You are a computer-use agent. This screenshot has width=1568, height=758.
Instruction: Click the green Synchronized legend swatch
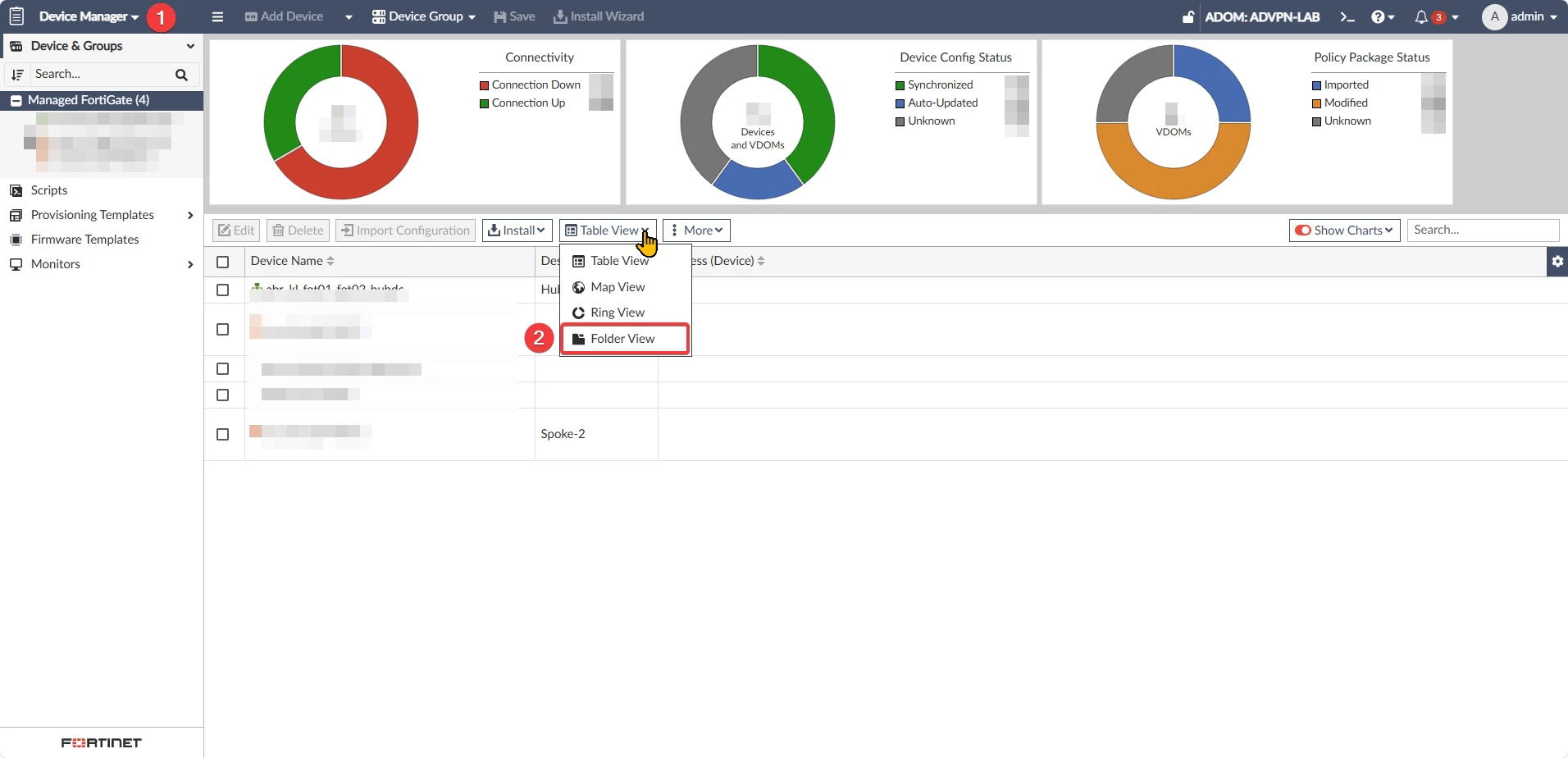[x=900, y=85]
